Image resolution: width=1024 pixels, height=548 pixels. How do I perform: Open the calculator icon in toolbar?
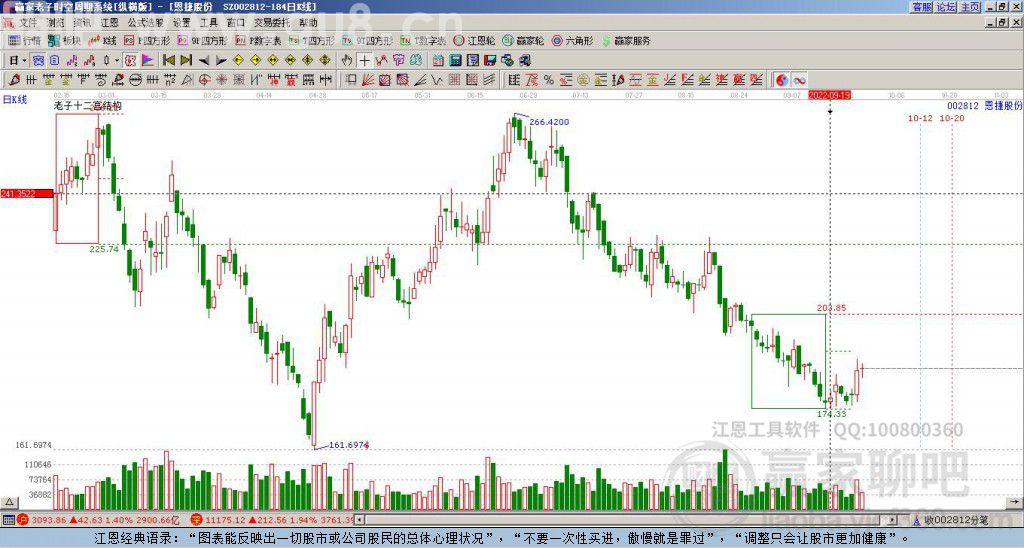(456, 61)
